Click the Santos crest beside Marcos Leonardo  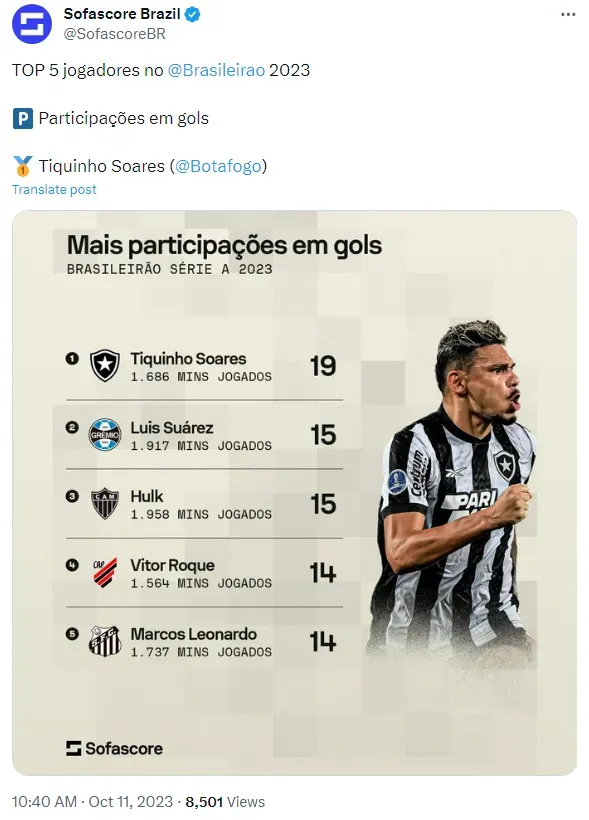(105, 641)
